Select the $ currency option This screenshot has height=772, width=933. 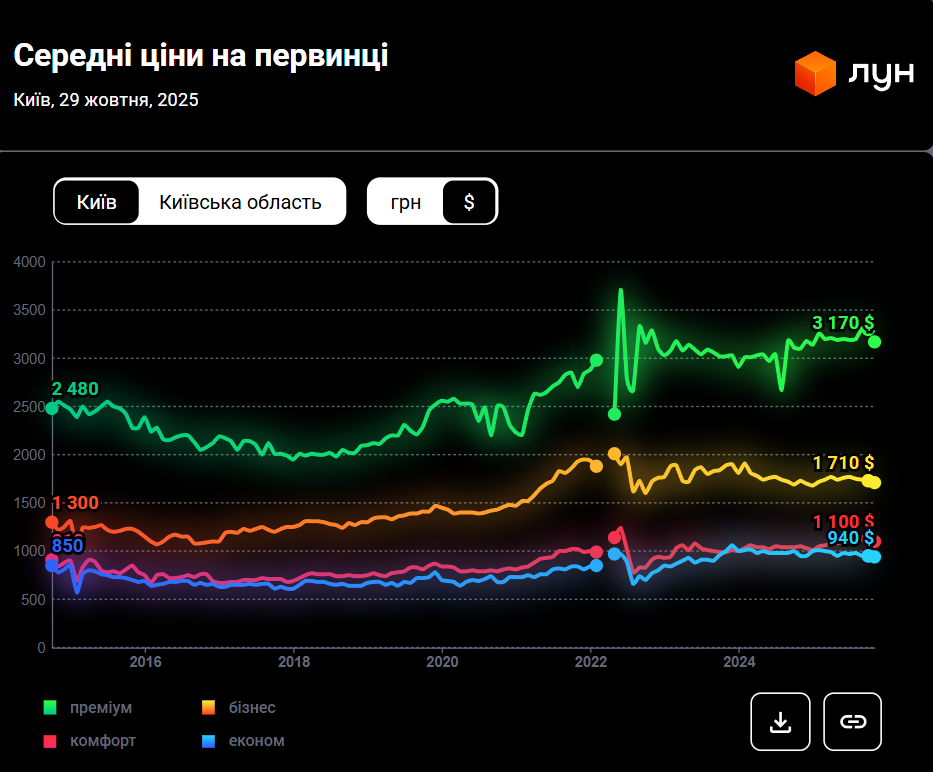(x=469, y=202)
